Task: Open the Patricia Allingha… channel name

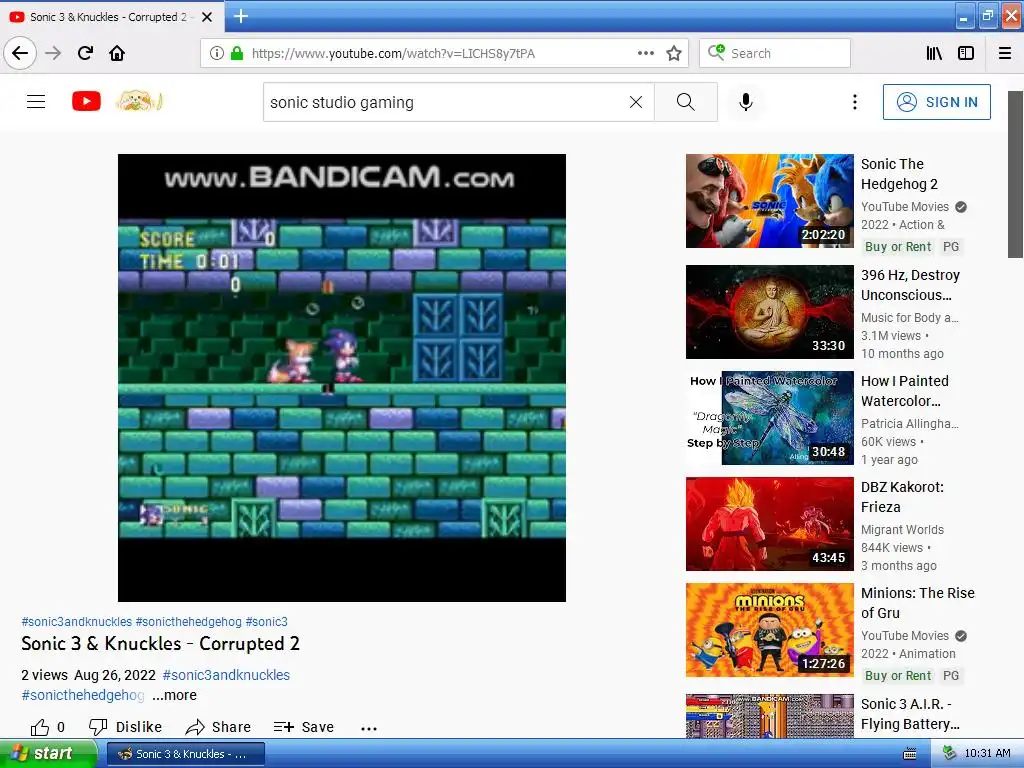Action: [910, 424]
